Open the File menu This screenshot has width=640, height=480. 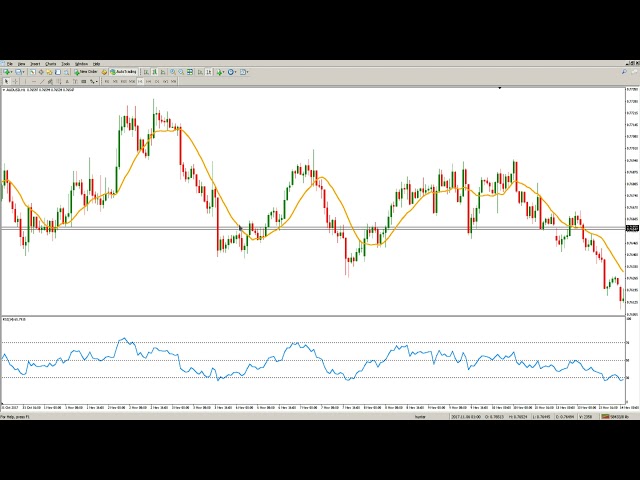9,64
